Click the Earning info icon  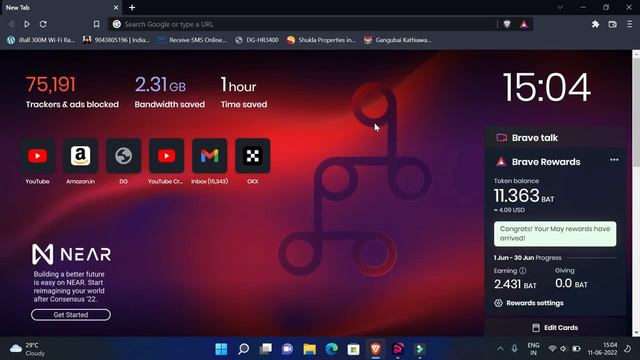[x=522, y=271]
